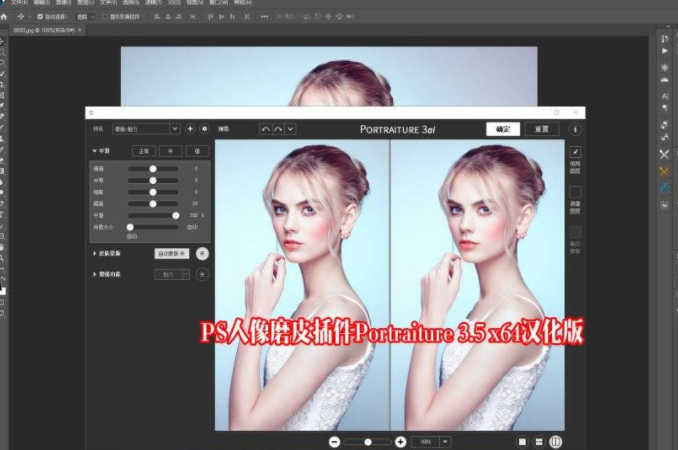The height and width of the screenshot is (450, 678).
Task: Switch to vertical split preview icon
Action: point(556,442)
